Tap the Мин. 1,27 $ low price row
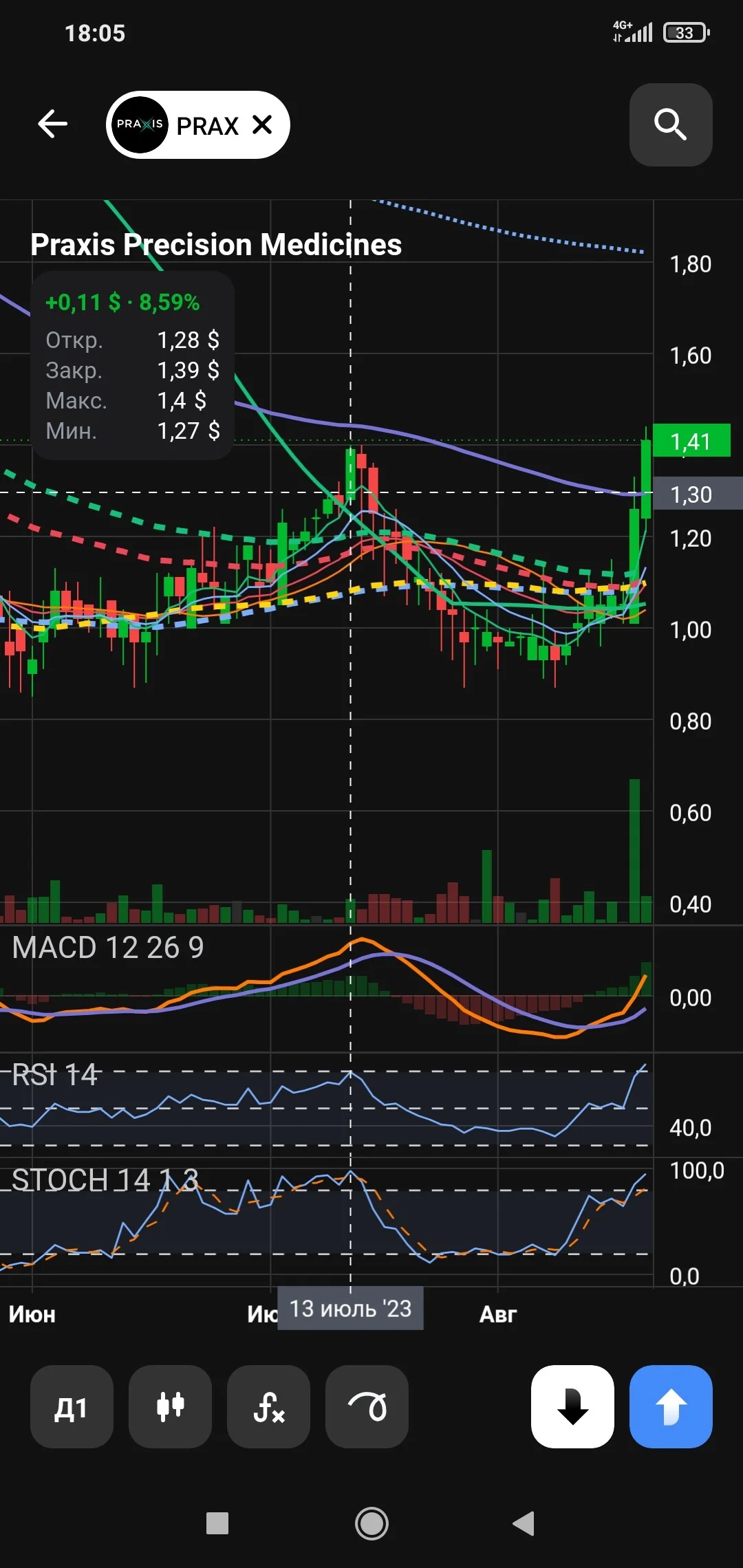This screenshot has width=743, height=1568. coord(133,431)
